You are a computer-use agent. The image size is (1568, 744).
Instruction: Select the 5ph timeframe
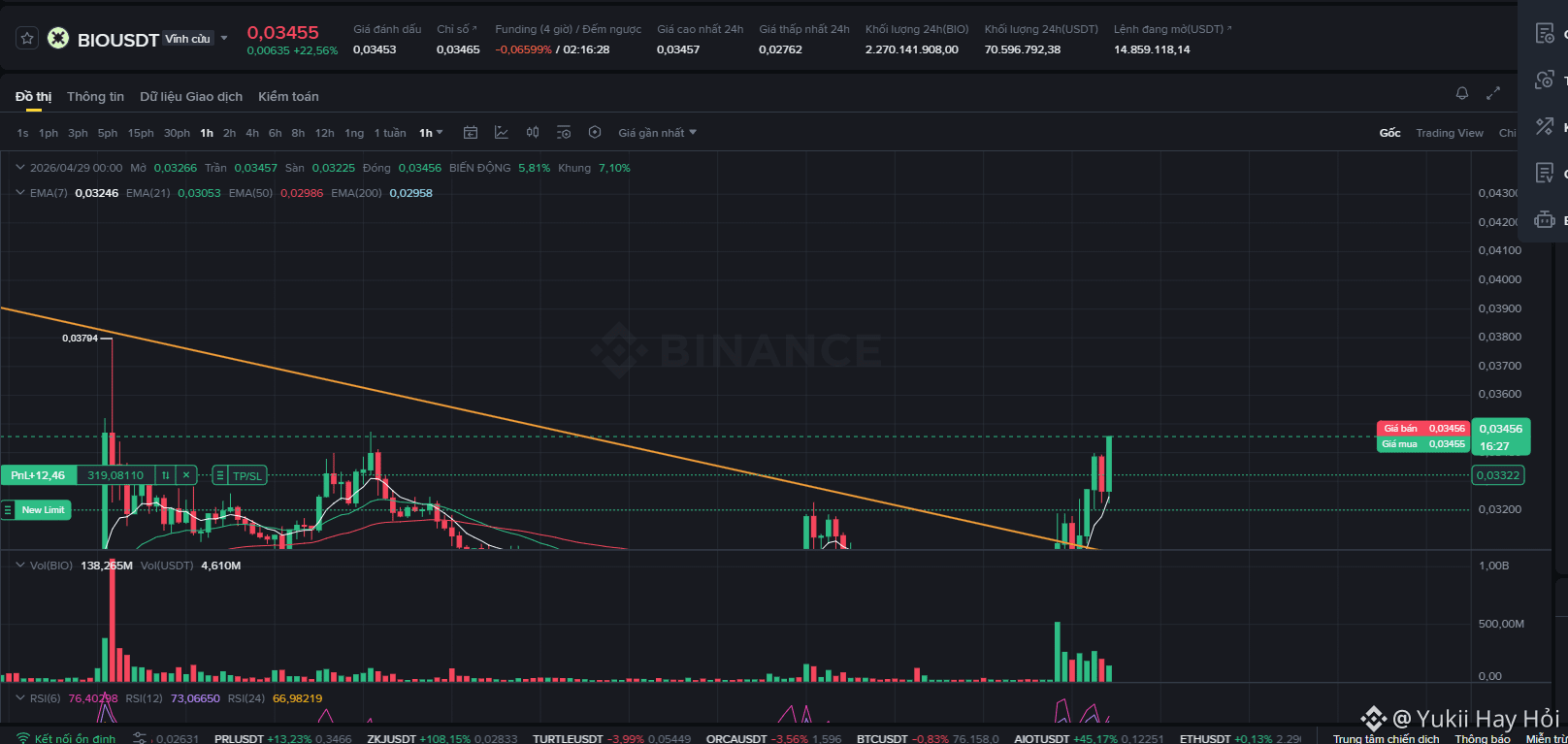[108, 133]
